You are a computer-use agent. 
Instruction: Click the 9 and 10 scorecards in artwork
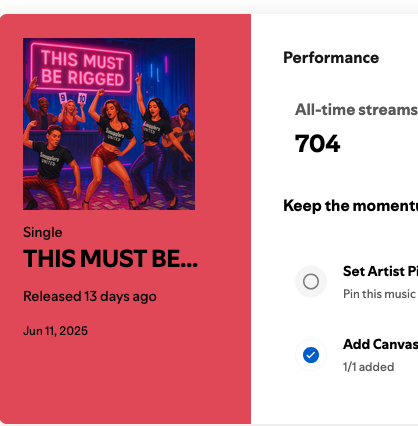[73, 98]
